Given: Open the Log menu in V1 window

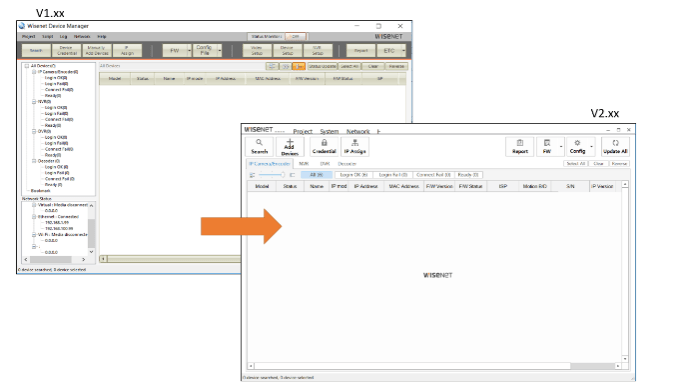Looking at the screenshot, I should pyautogui.click(x=63, y=37).
